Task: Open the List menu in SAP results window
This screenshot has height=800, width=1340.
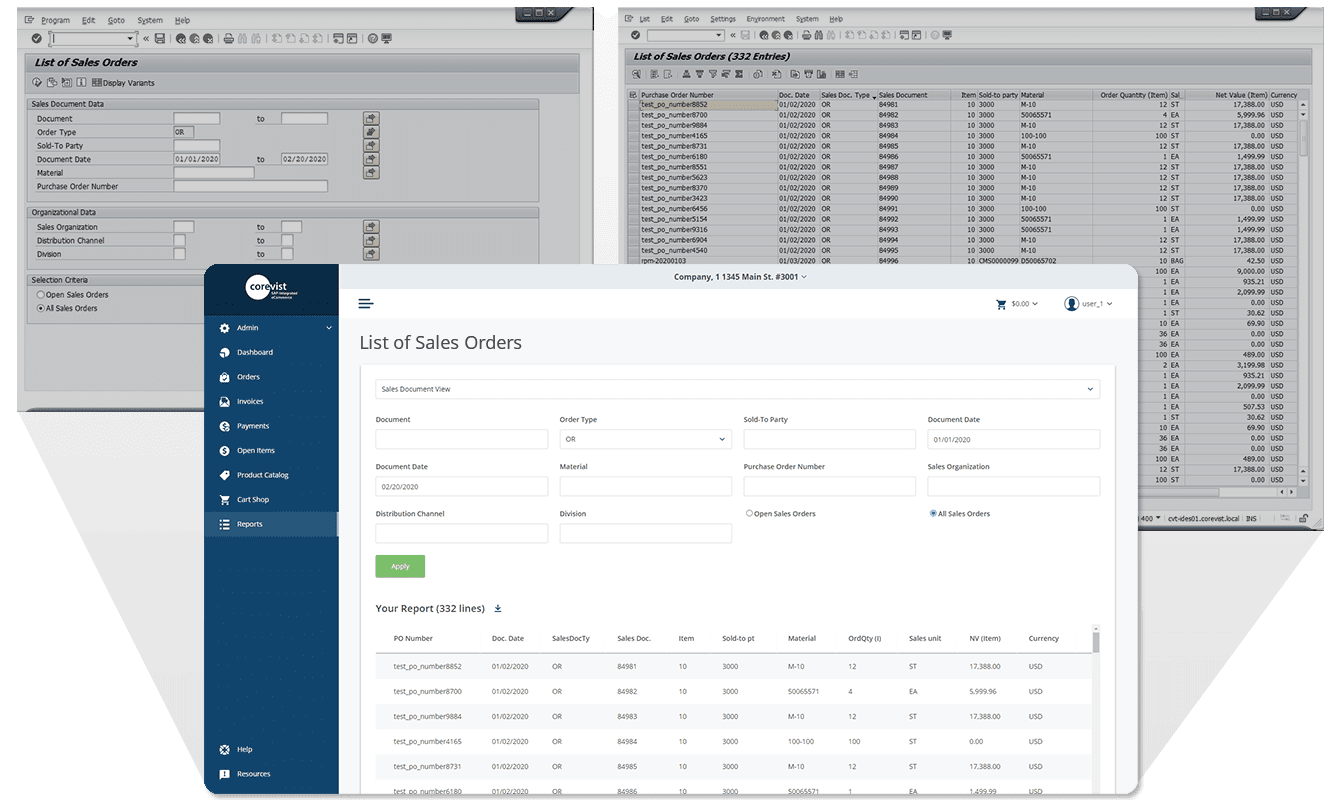Action: [x=644, y=19]
